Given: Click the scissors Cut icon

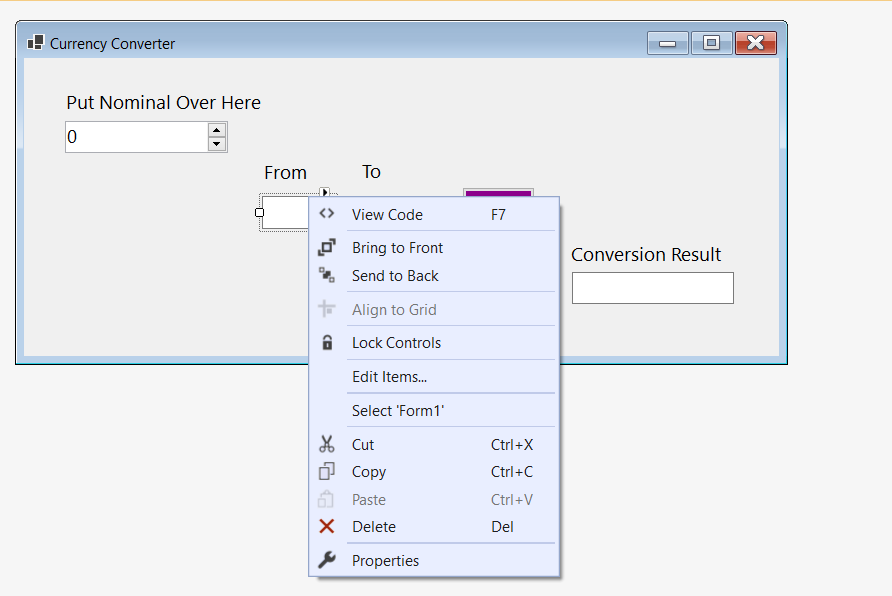Looking at the screenshot, I should tap(327, 444).
